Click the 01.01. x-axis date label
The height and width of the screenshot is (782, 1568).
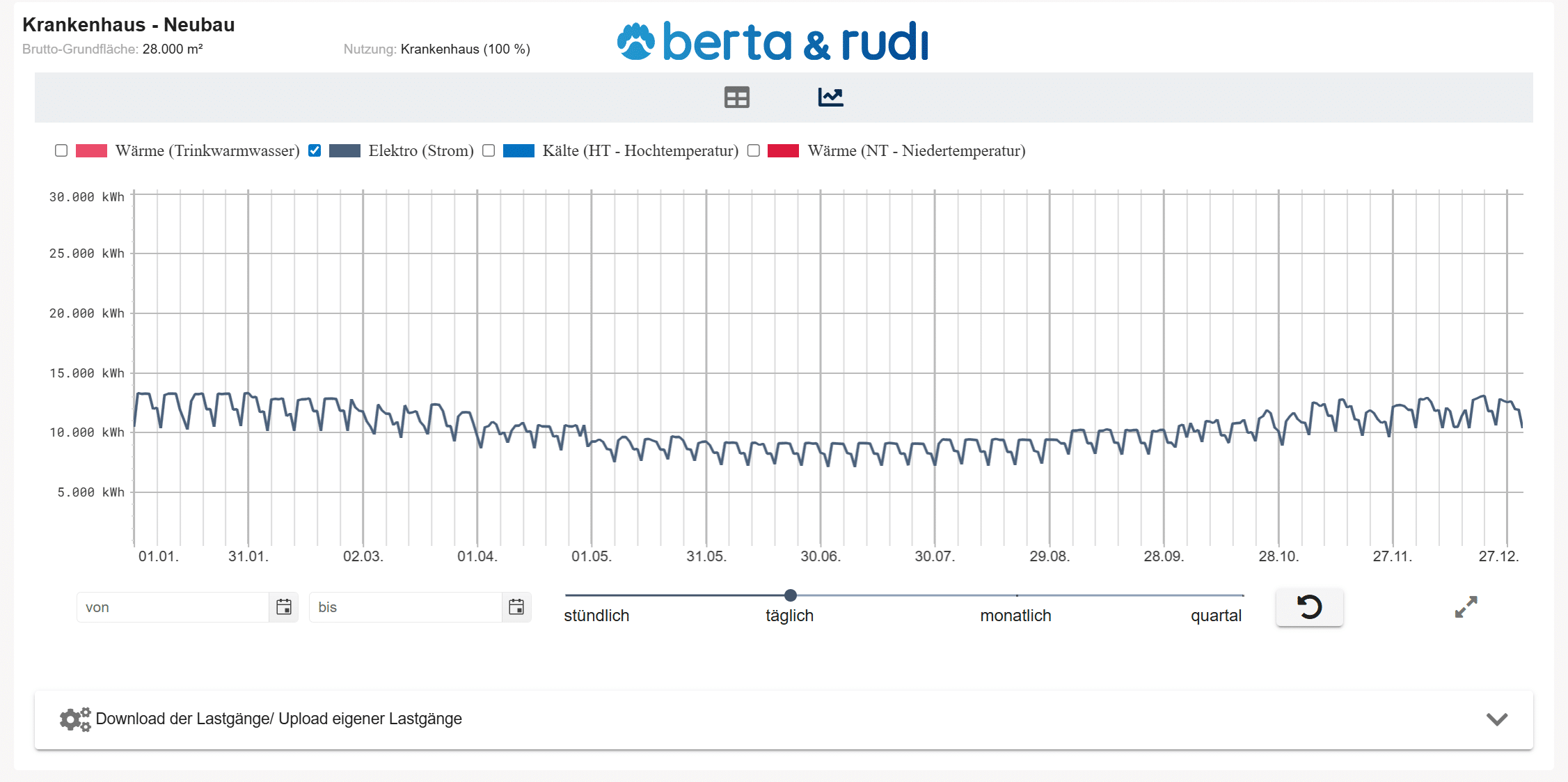point(159,556)
